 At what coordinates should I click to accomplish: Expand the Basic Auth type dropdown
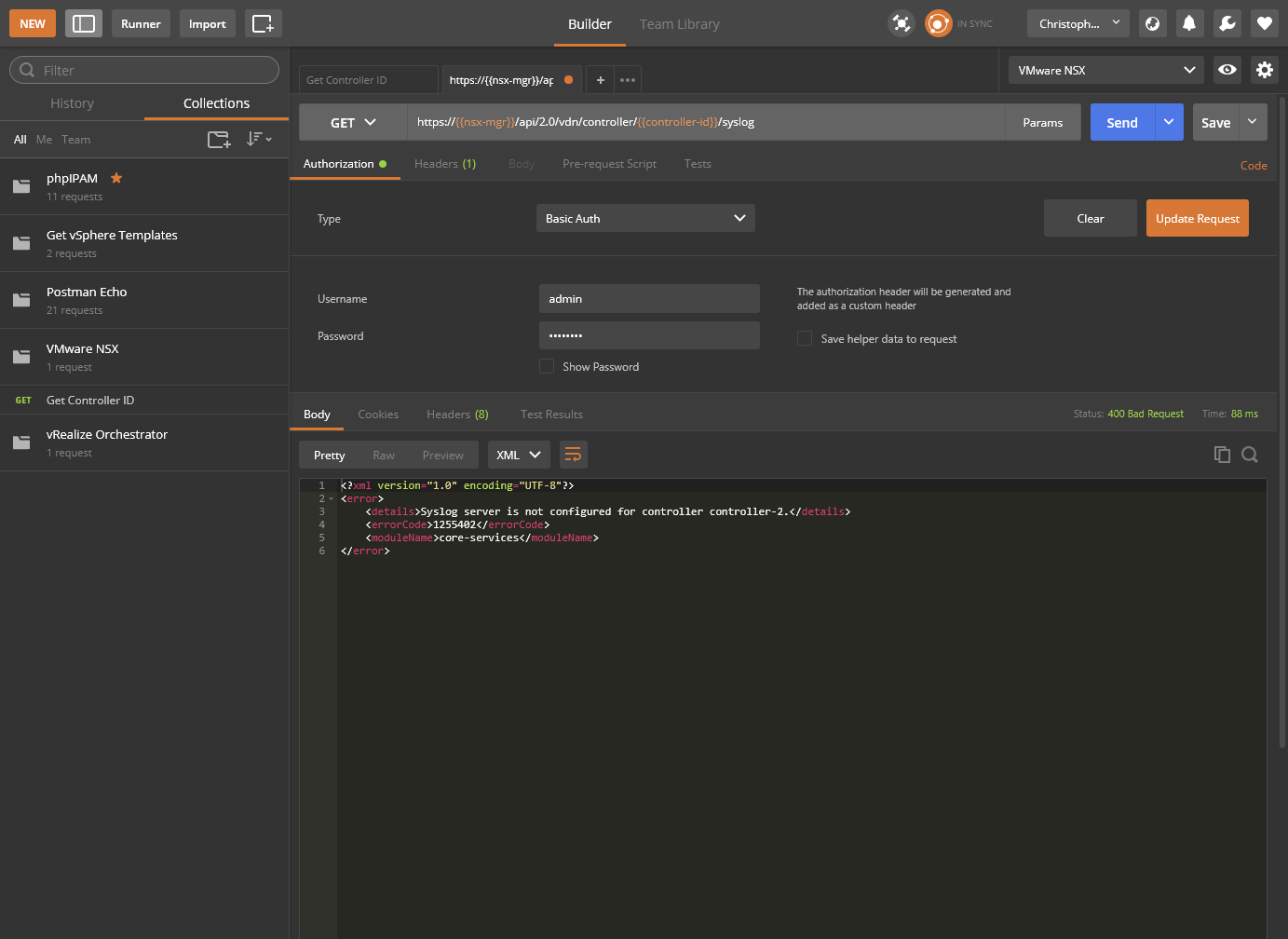tap(645, 218)
